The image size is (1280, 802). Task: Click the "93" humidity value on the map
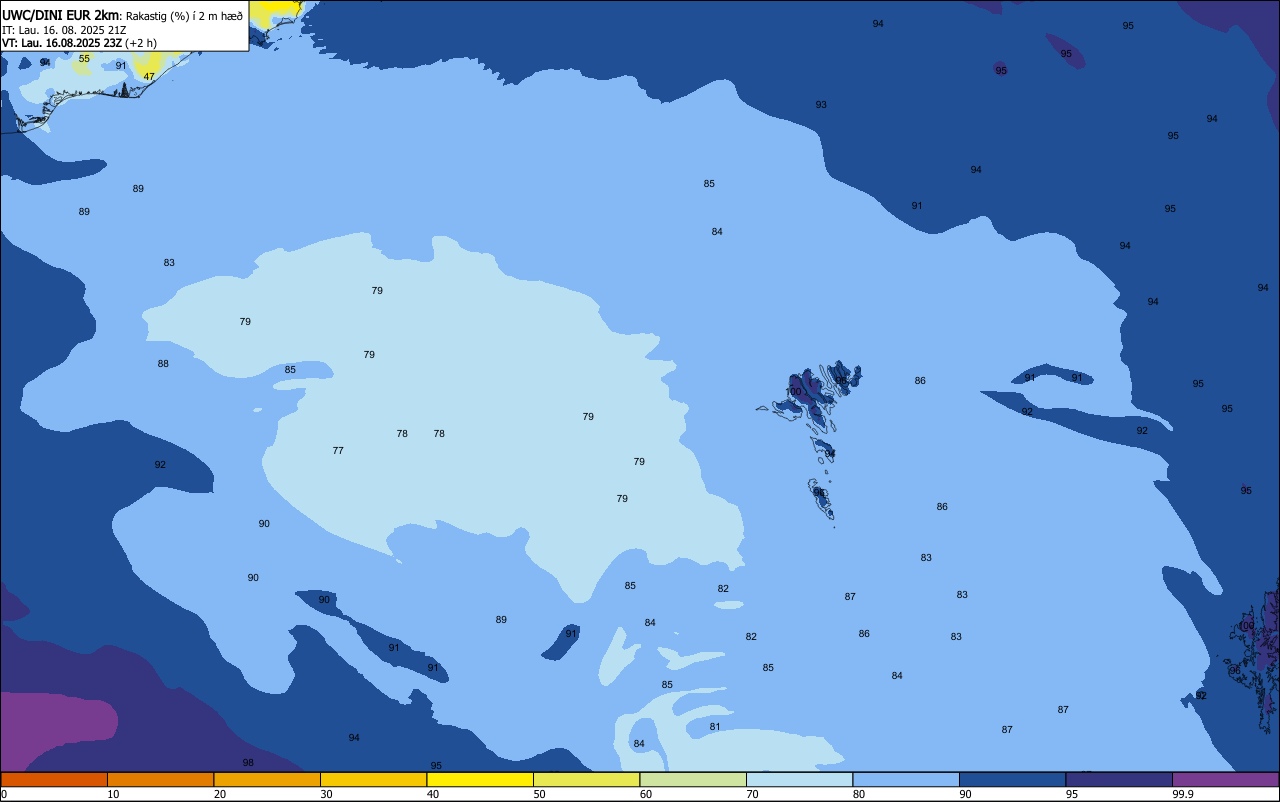tap(821, 105)
